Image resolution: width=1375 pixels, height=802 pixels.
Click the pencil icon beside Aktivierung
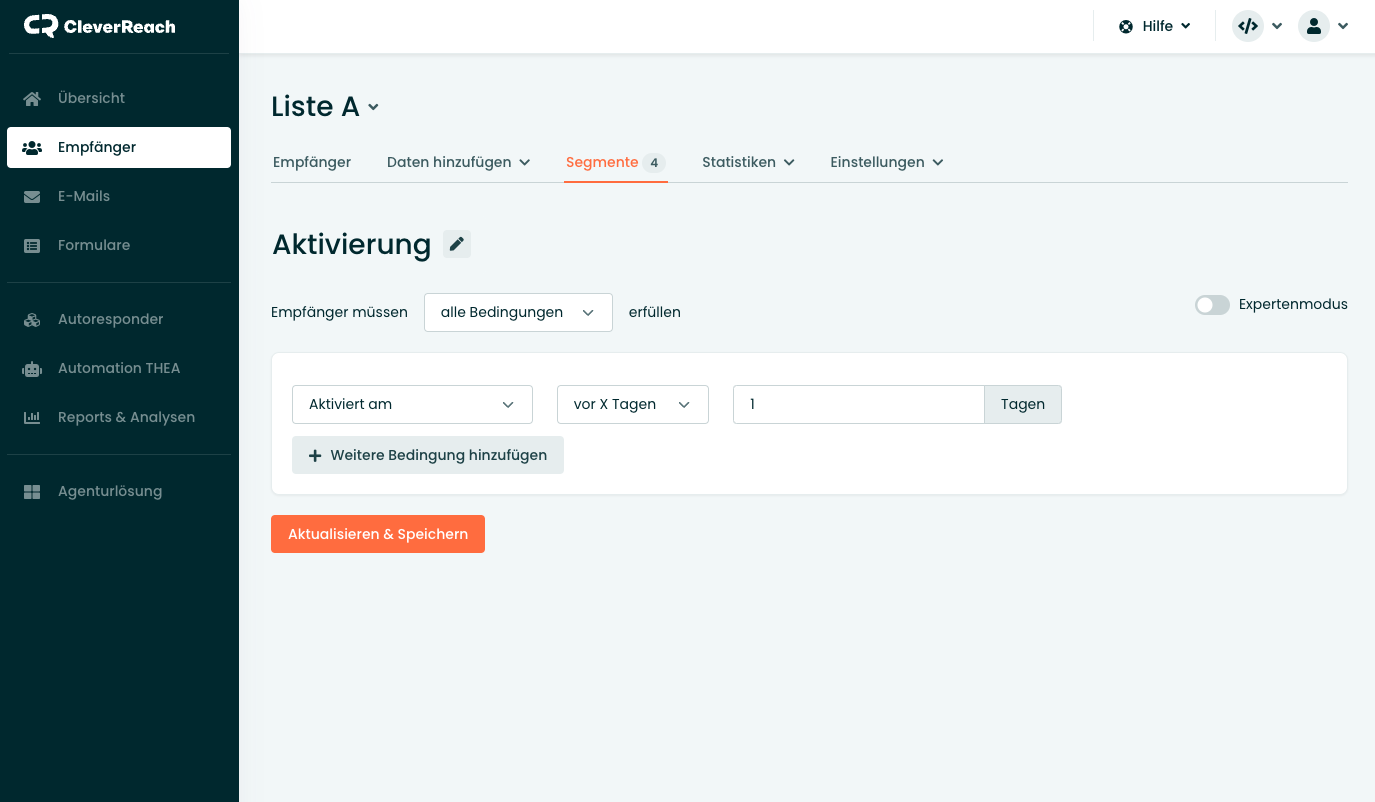[x=457, y=244]
